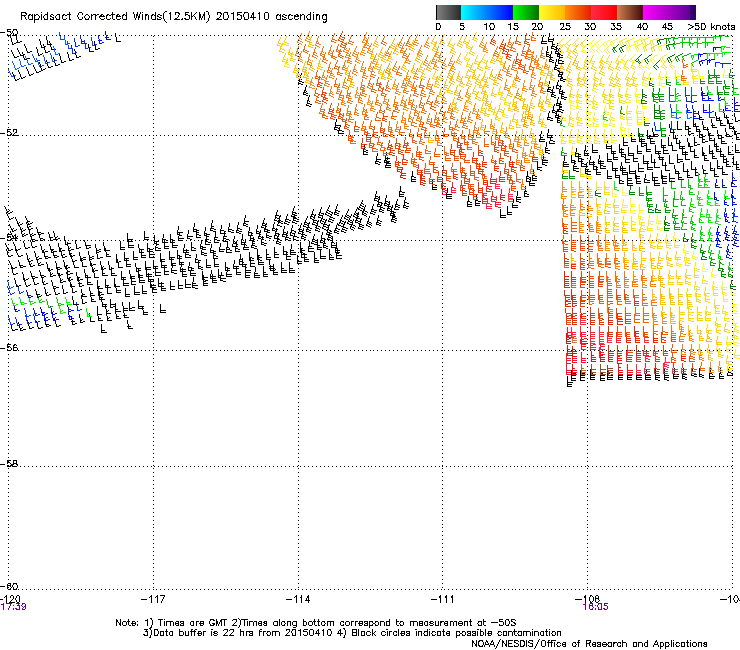The image size is (740, 650).
Task: Click the '>50 knots' legend label
Action: [711, 27]
